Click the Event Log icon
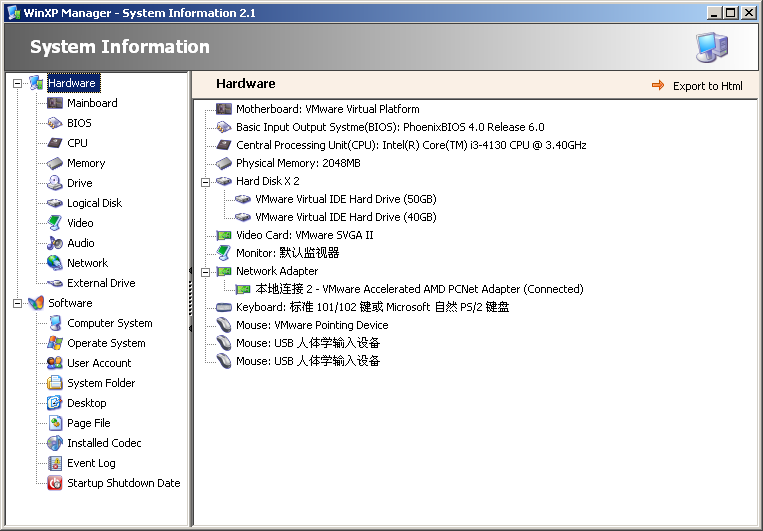 point(55,463)
